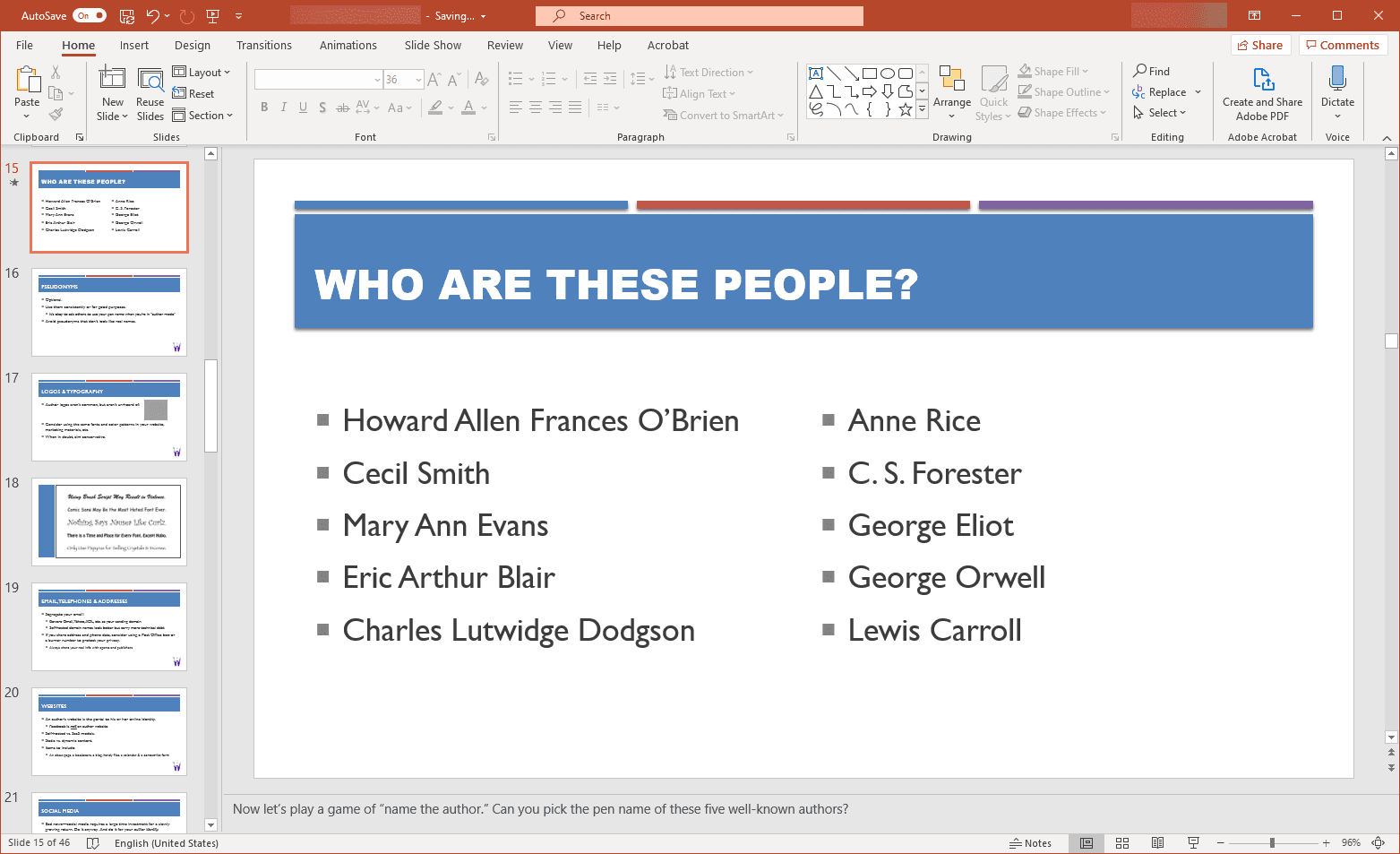Screen dimensions: 1400x854
Task: Switch to the Transitions tab
Action: [264, 45]
